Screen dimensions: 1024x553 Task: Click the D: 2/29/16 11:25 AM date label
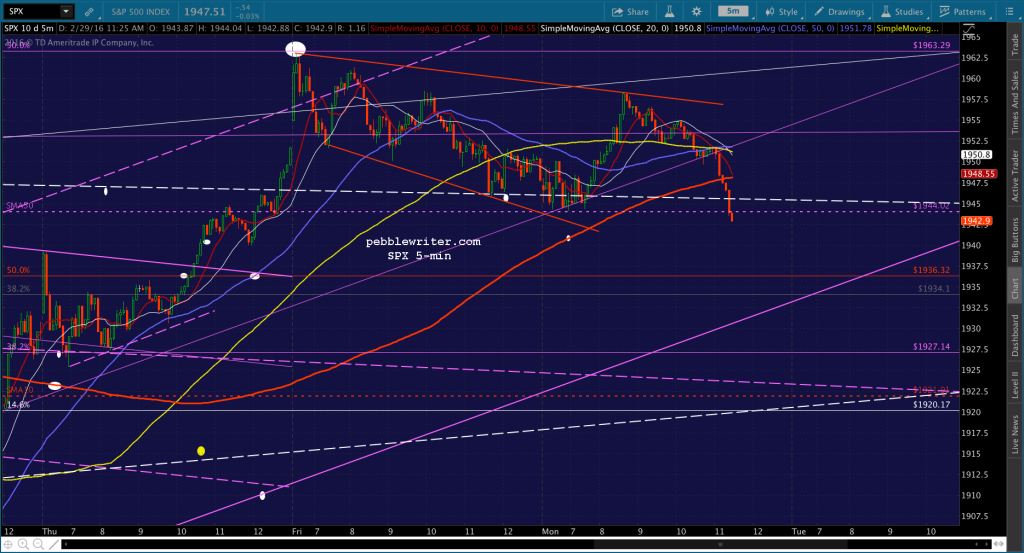click(x=101, y=29)
